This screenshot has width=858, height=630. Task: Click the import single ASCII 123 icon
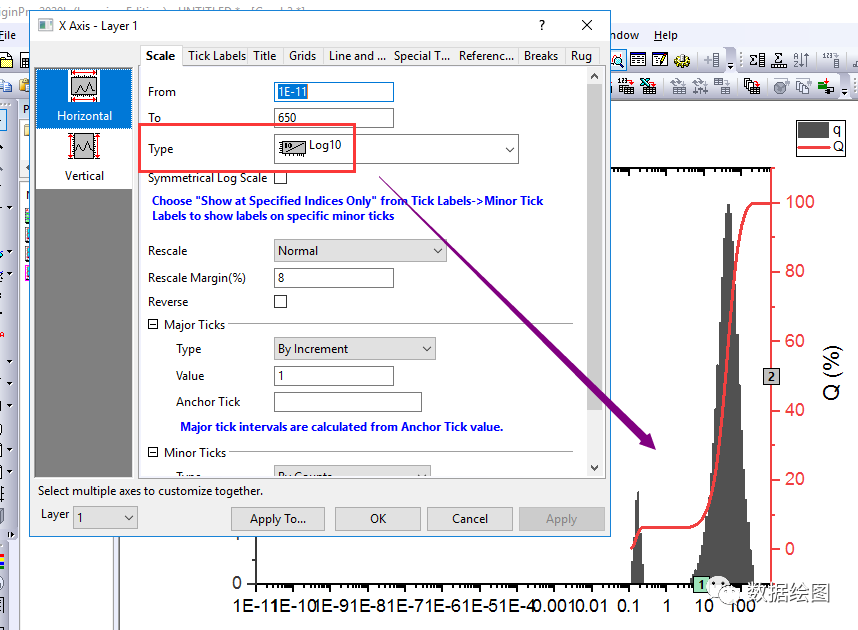(626, 86)
